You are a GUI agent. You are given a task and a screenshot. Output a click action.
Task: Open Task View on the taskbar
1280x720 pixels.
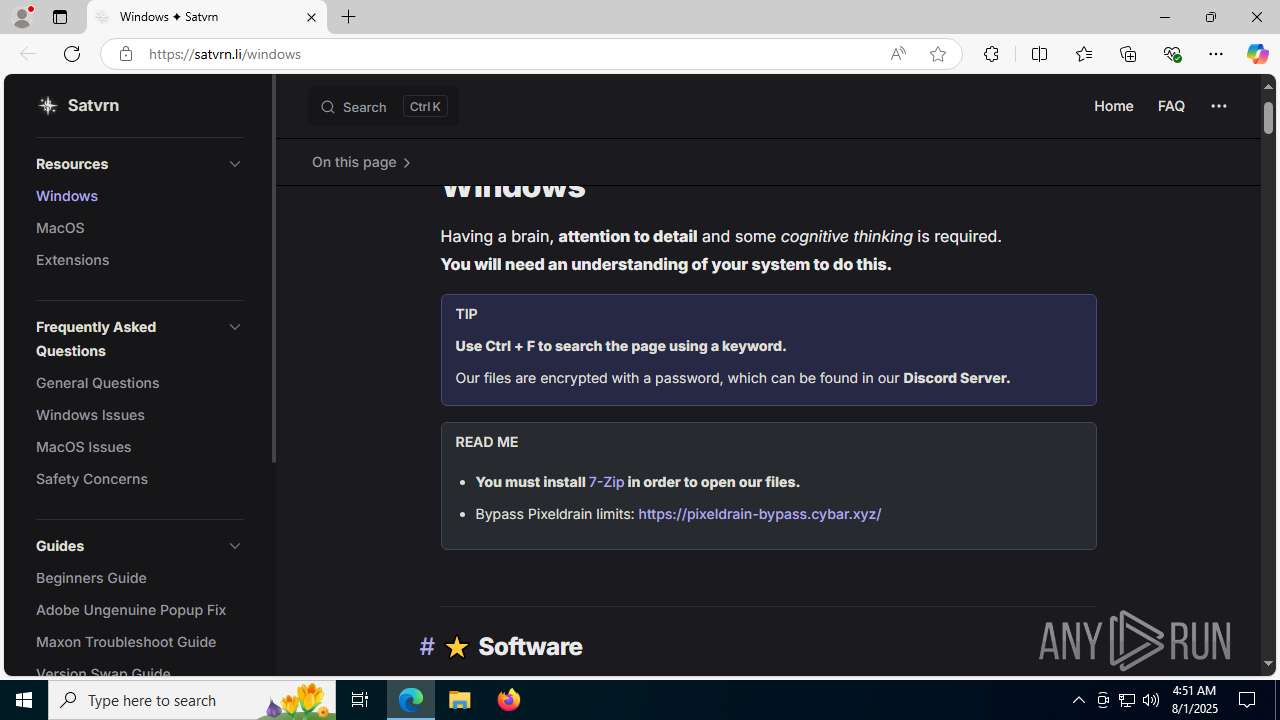click(359, 700)
